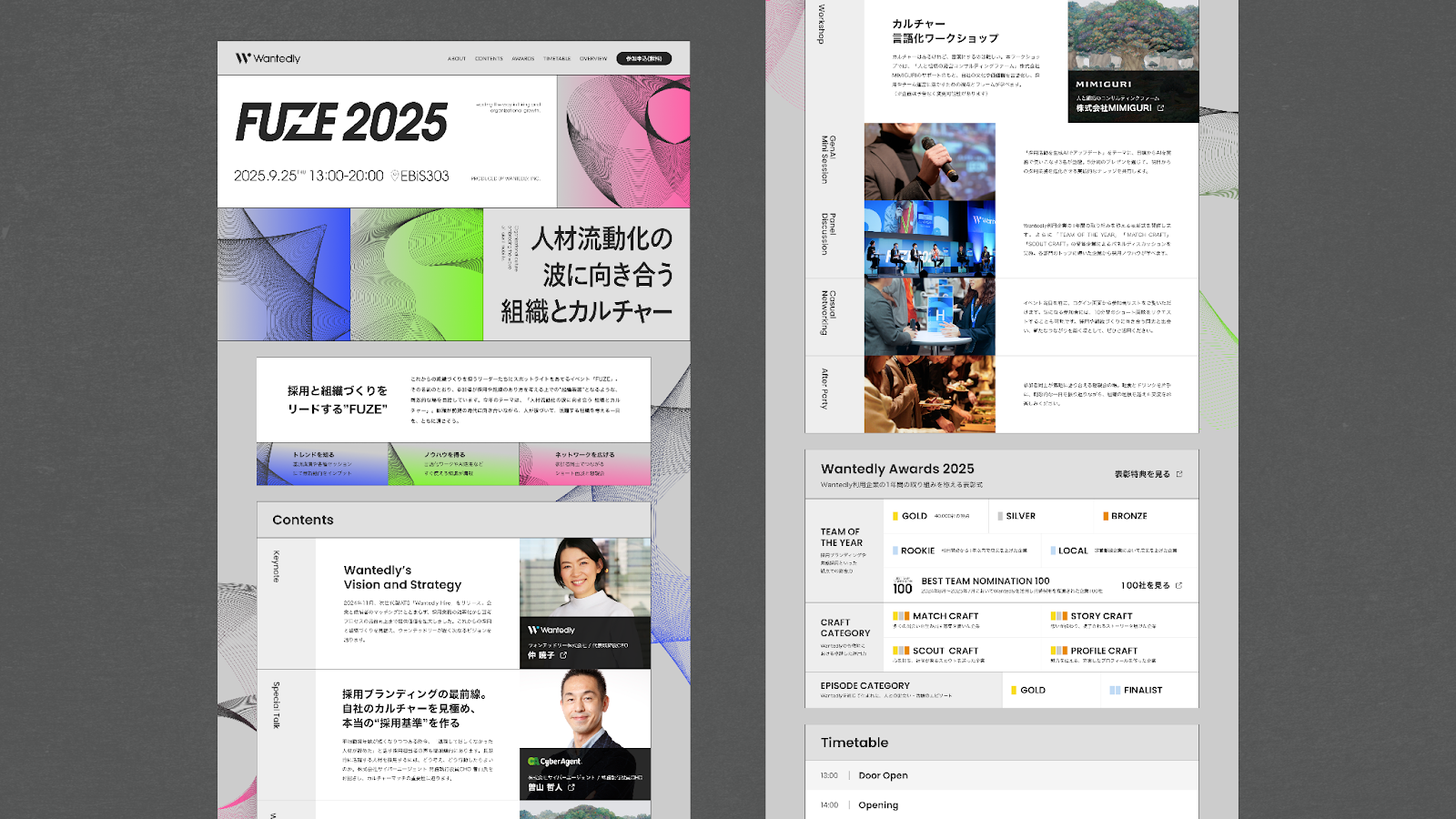The width and height of the screenshot is (1456, 819).
Task: Select GOLD in the Episode Category row
Action: (x=1051, y=690)
